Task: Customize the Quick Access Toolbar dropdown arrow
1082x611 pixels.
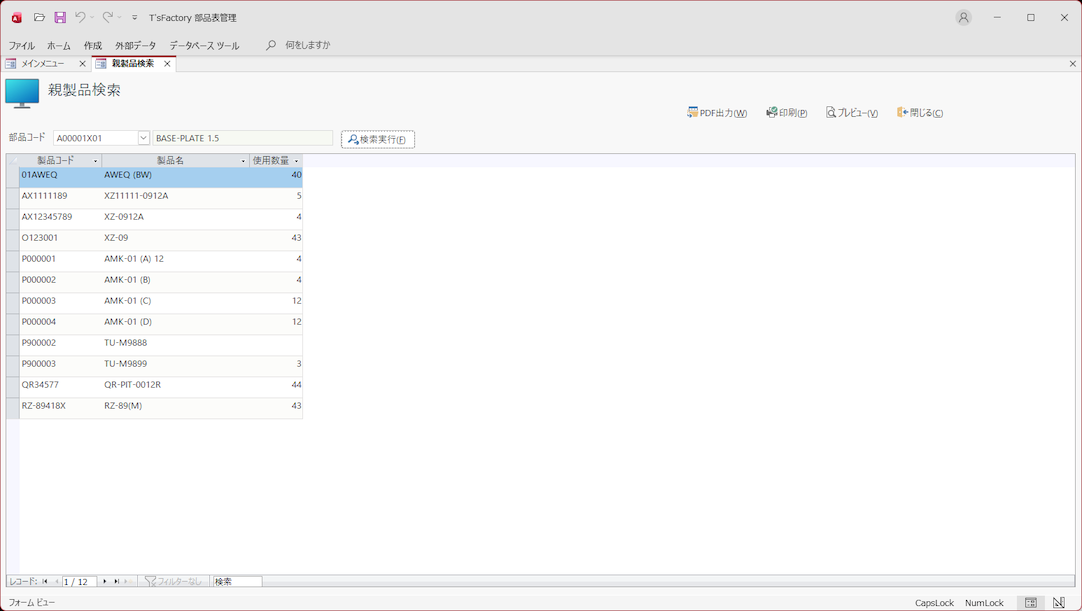Action: pyautogui.click(x=135, y=18)
